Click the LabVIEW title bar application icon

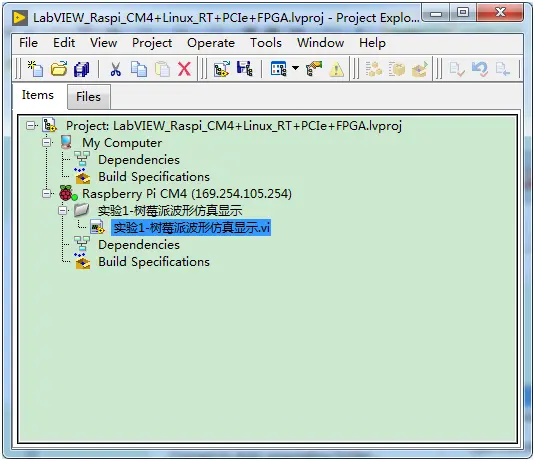tap(20, 18)
